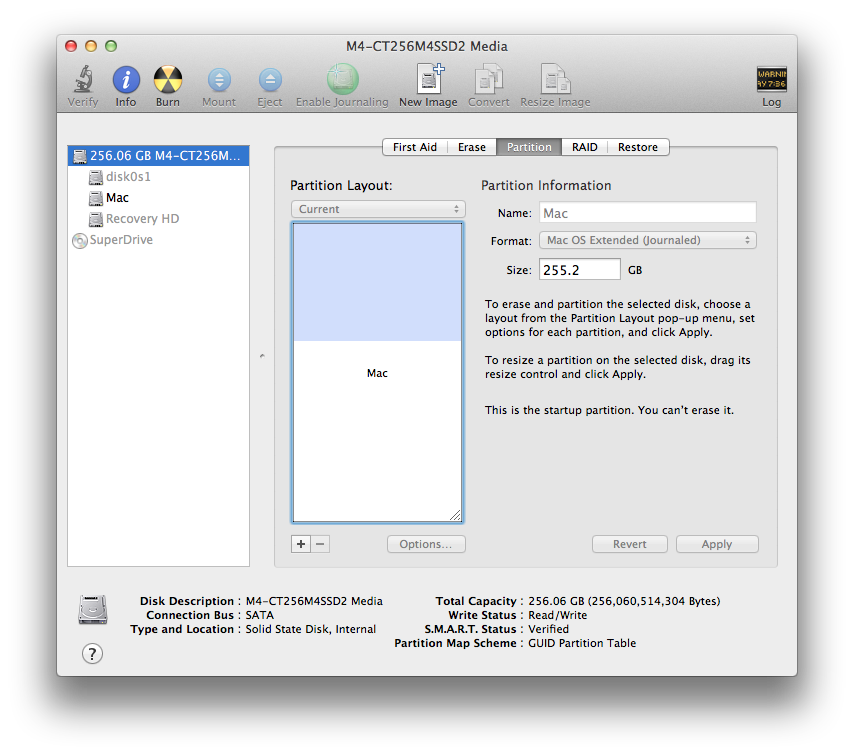Click the Apply button

(x=717, y=544)
